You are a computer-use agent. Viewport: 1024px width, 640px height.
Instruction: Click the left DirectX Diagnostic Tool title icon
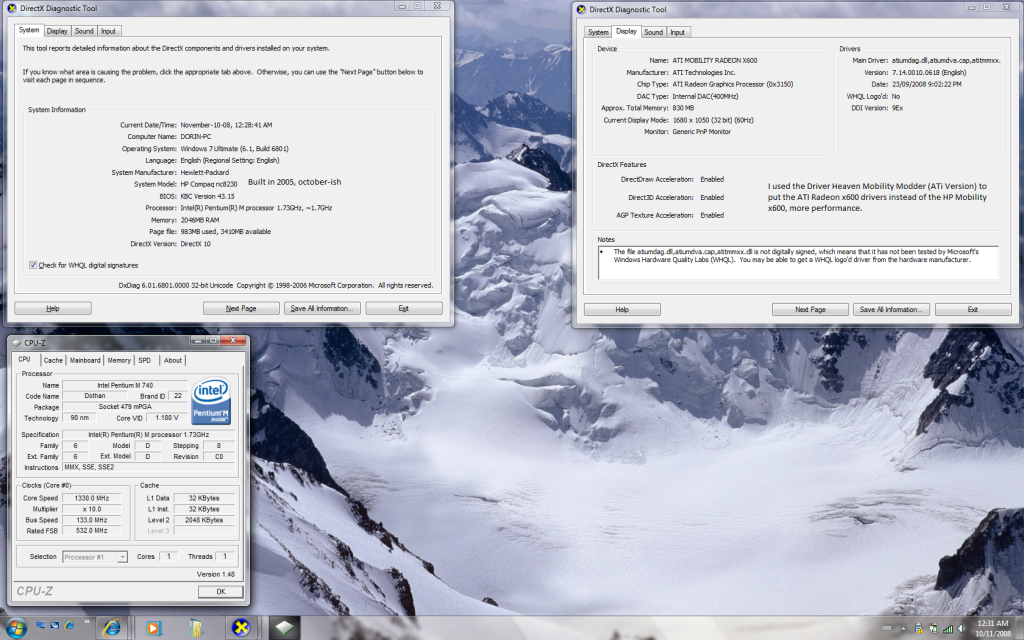point(11,8)
